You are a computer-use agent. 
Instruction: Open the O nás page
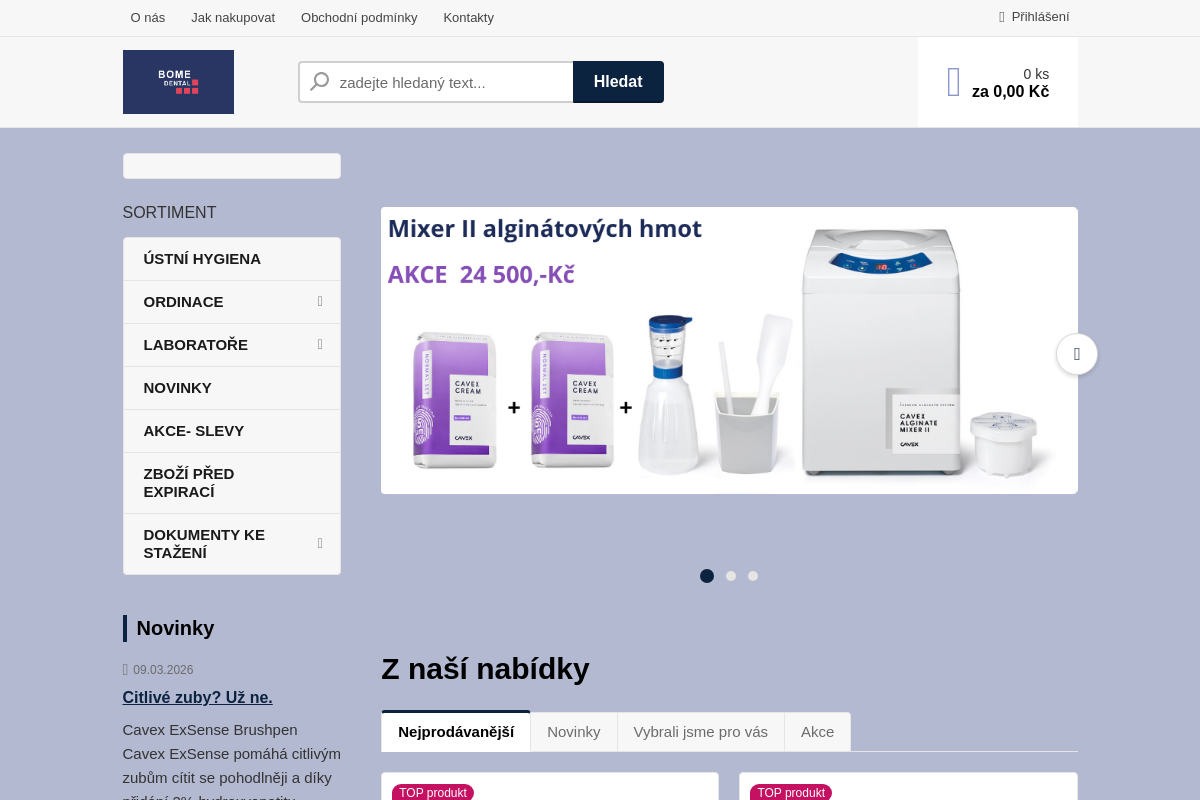pyautogui.click(x=148, y=17)
